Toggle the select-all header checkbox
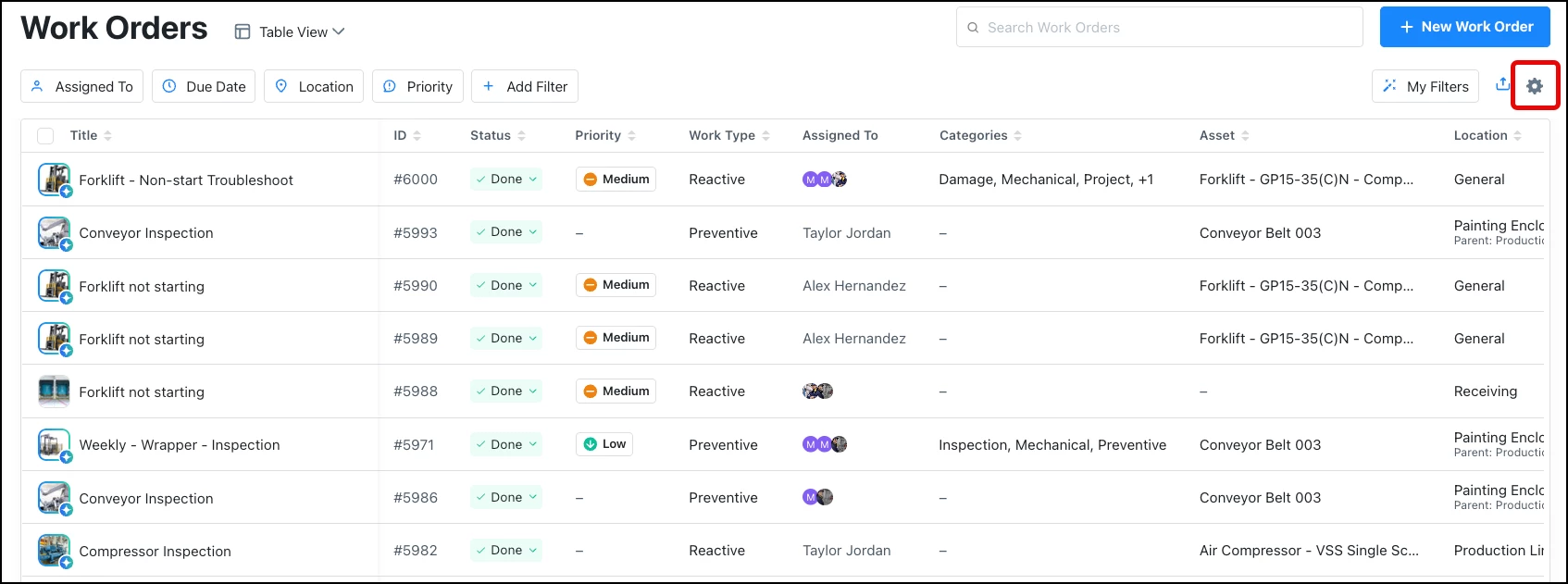Image resolution: width=1568 pixels, height=584 pixels. (x=45, y=136)
